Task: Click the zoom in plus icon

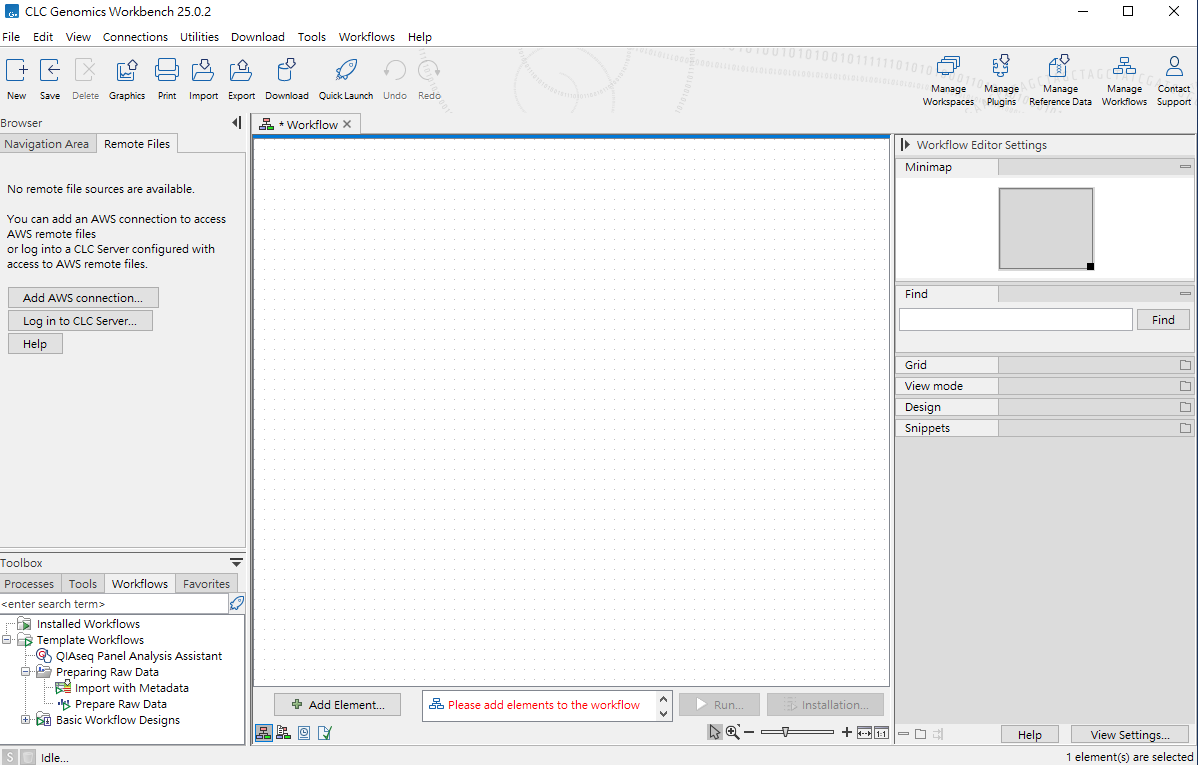Action: pyautogui.click(x=847, y=732)
